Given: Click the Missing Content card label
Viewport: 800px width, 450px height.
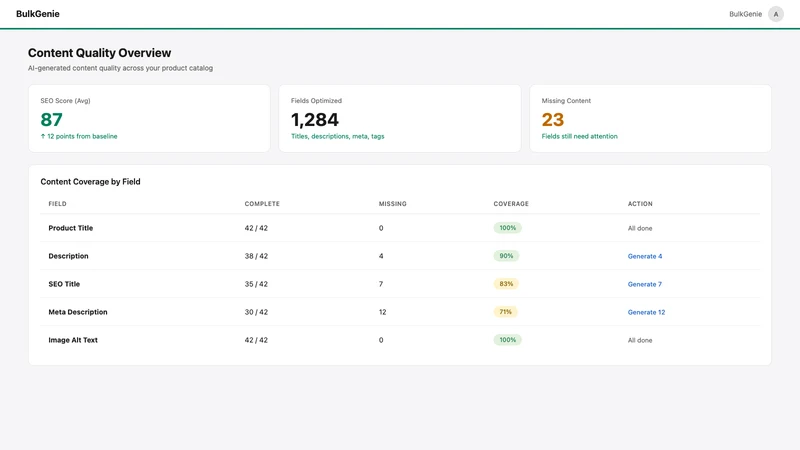Looking at the screenshot, I should pos(566,101).
